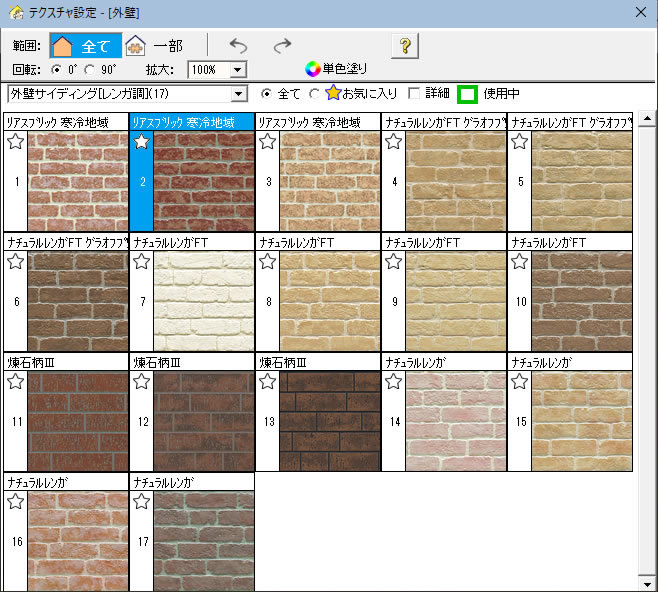The height and width of the screenshot is (592, 658).
Task: Close the テクスチャ設定 dialog
Action: 641,12
